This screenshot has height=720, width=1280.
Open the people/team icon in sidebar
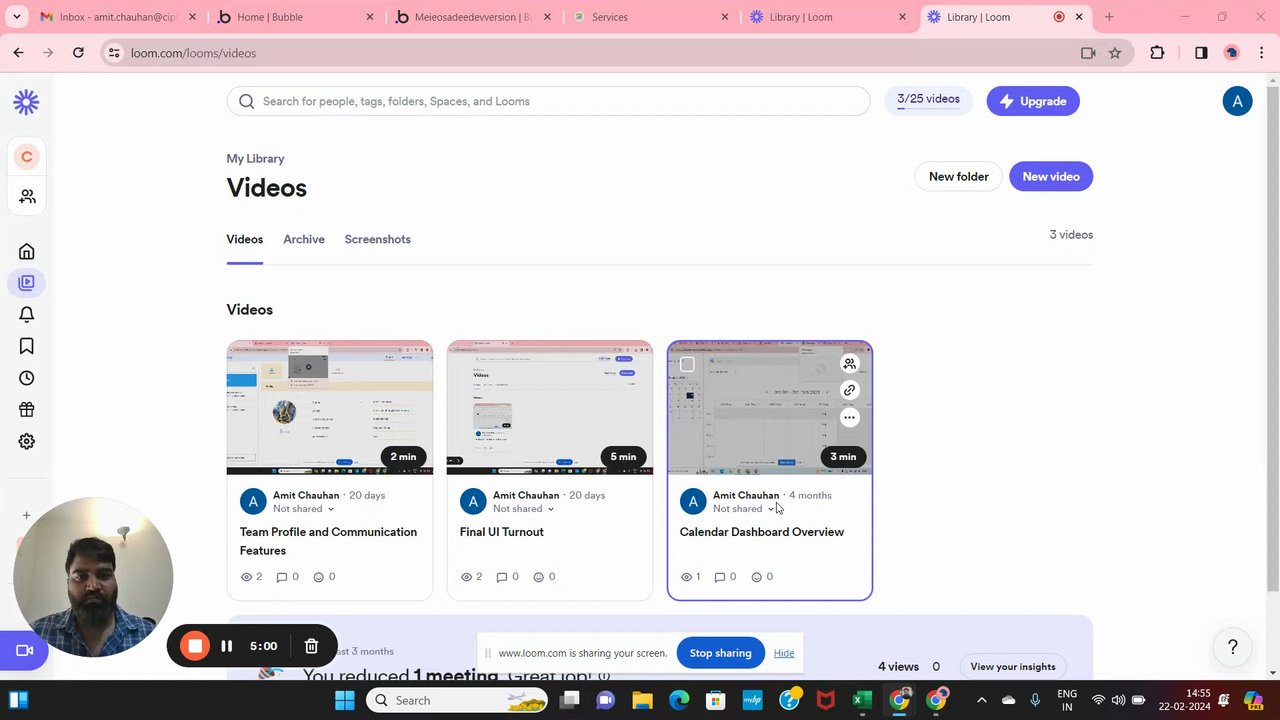27,196
